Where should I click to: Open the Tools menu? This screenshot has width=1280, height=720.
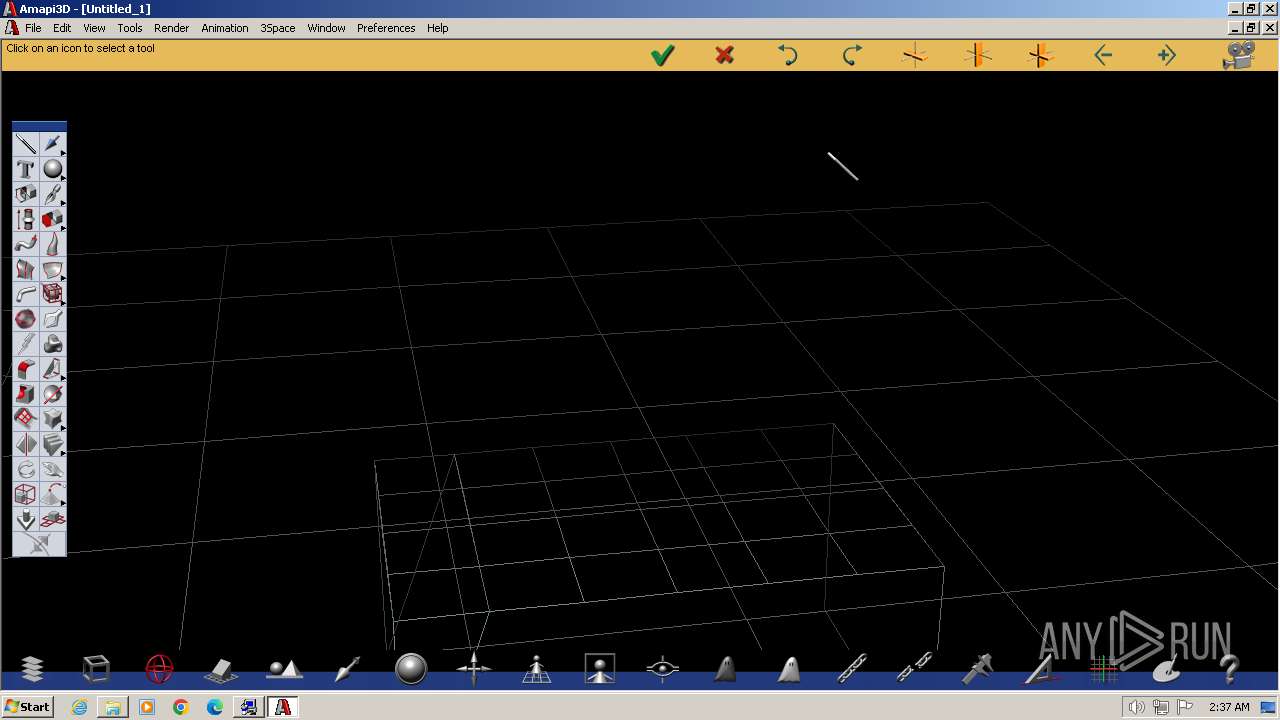[x=130, y=28]
